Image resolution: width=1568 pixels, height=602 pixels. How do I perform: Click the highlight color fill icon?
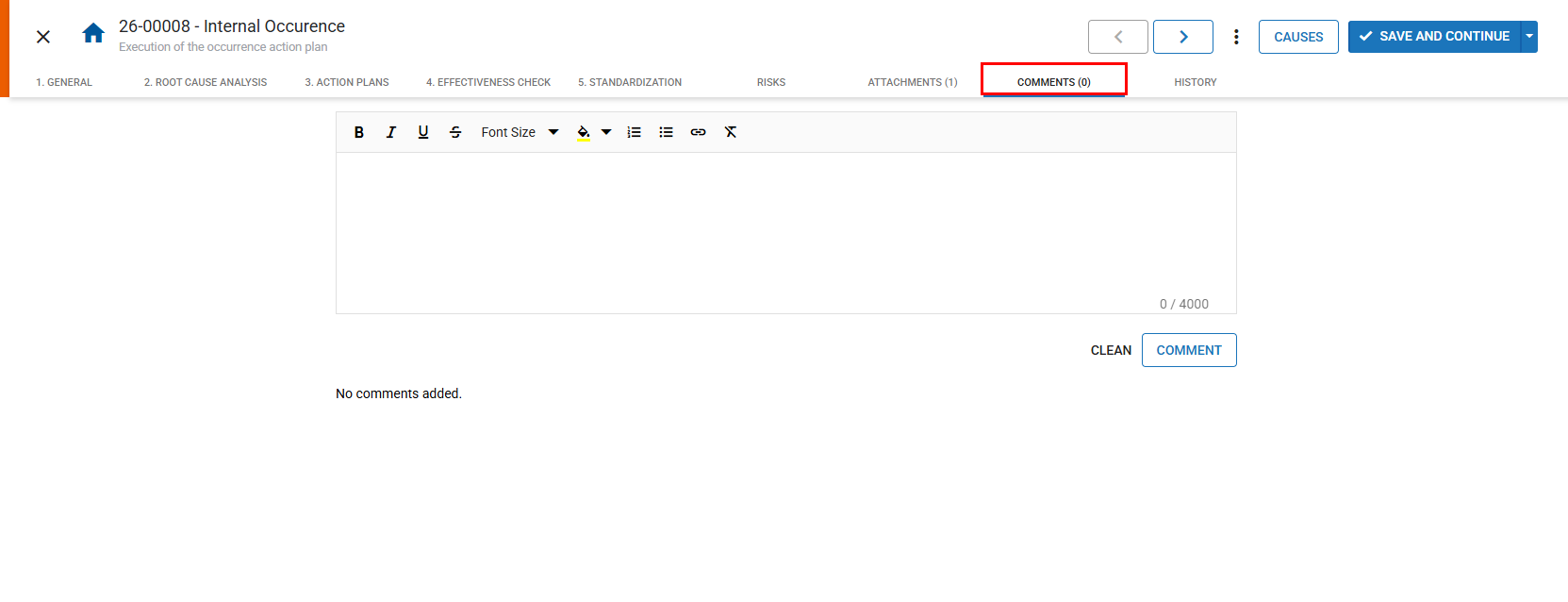pyautogui.click(x=584, y=133)
